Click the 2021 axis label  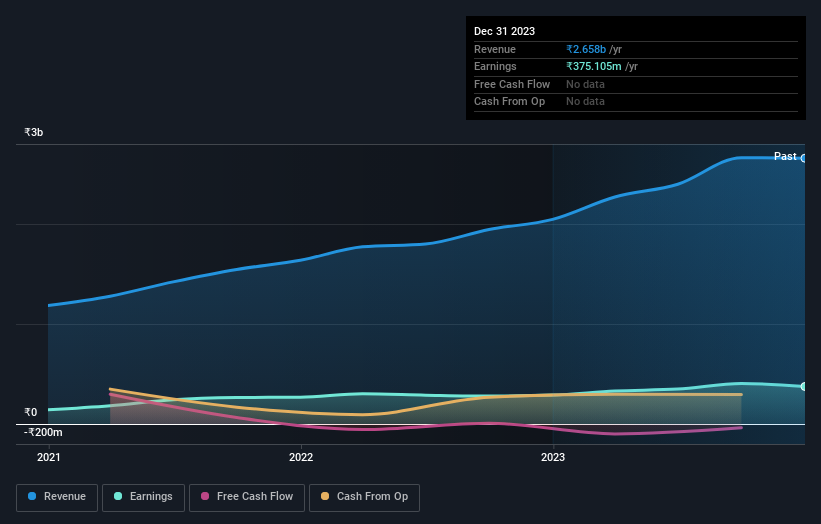point(49,458)
